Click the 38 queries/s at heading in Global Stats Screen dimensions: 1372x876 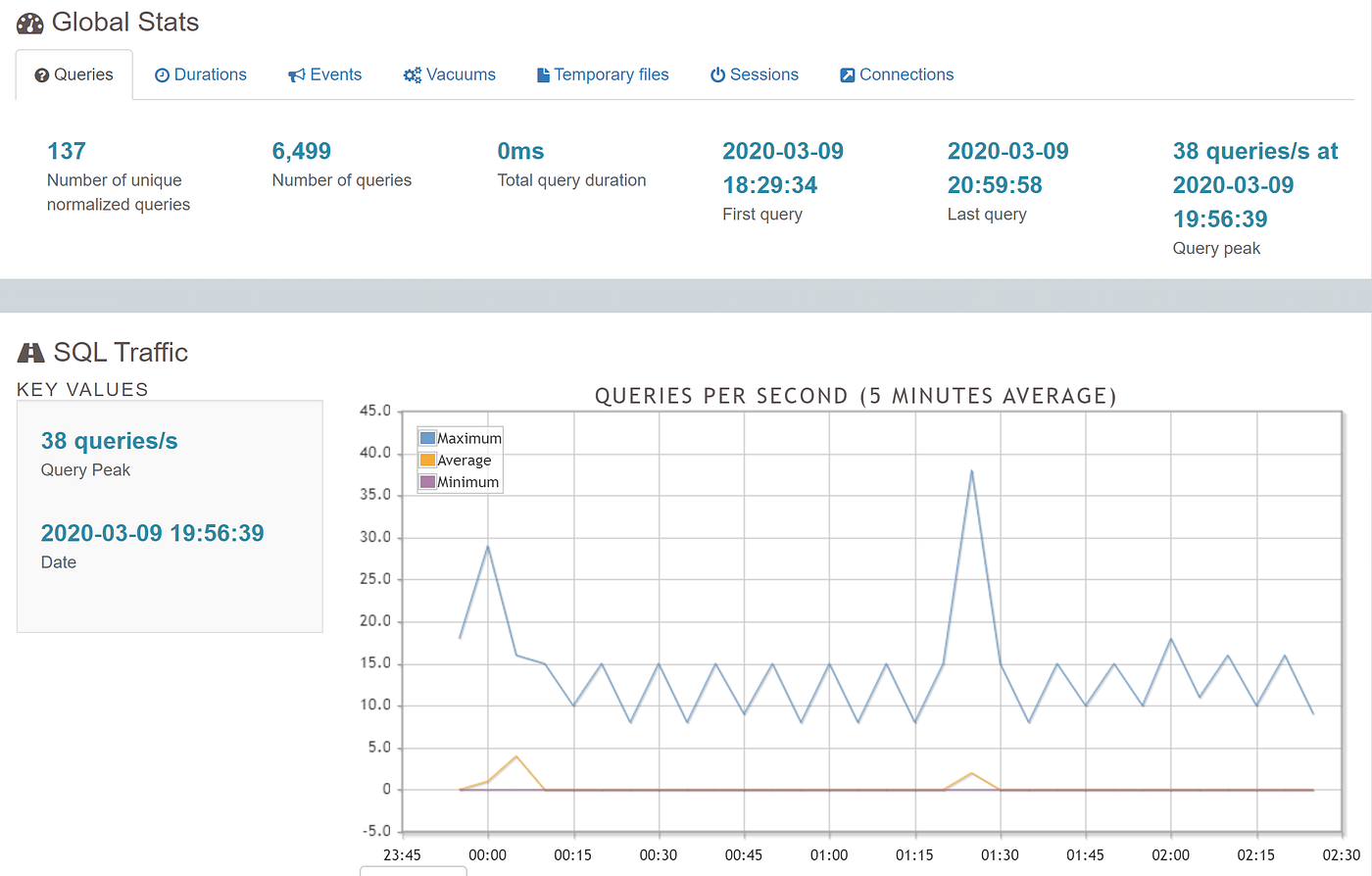pyautogui.click(x=1255, y=151)
